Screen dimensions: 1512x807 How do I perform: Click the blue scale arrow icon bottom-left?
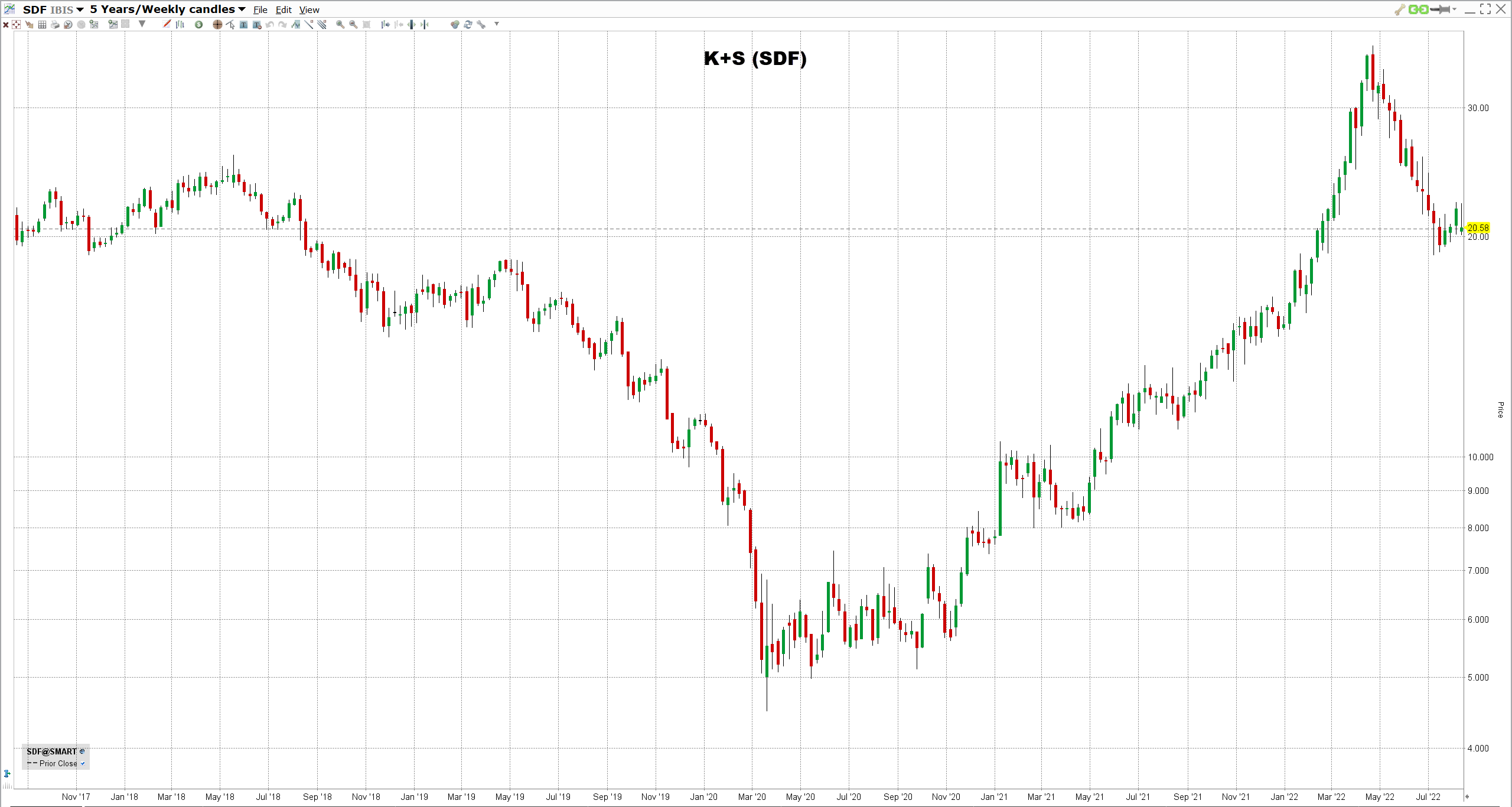tap(7, 773)
